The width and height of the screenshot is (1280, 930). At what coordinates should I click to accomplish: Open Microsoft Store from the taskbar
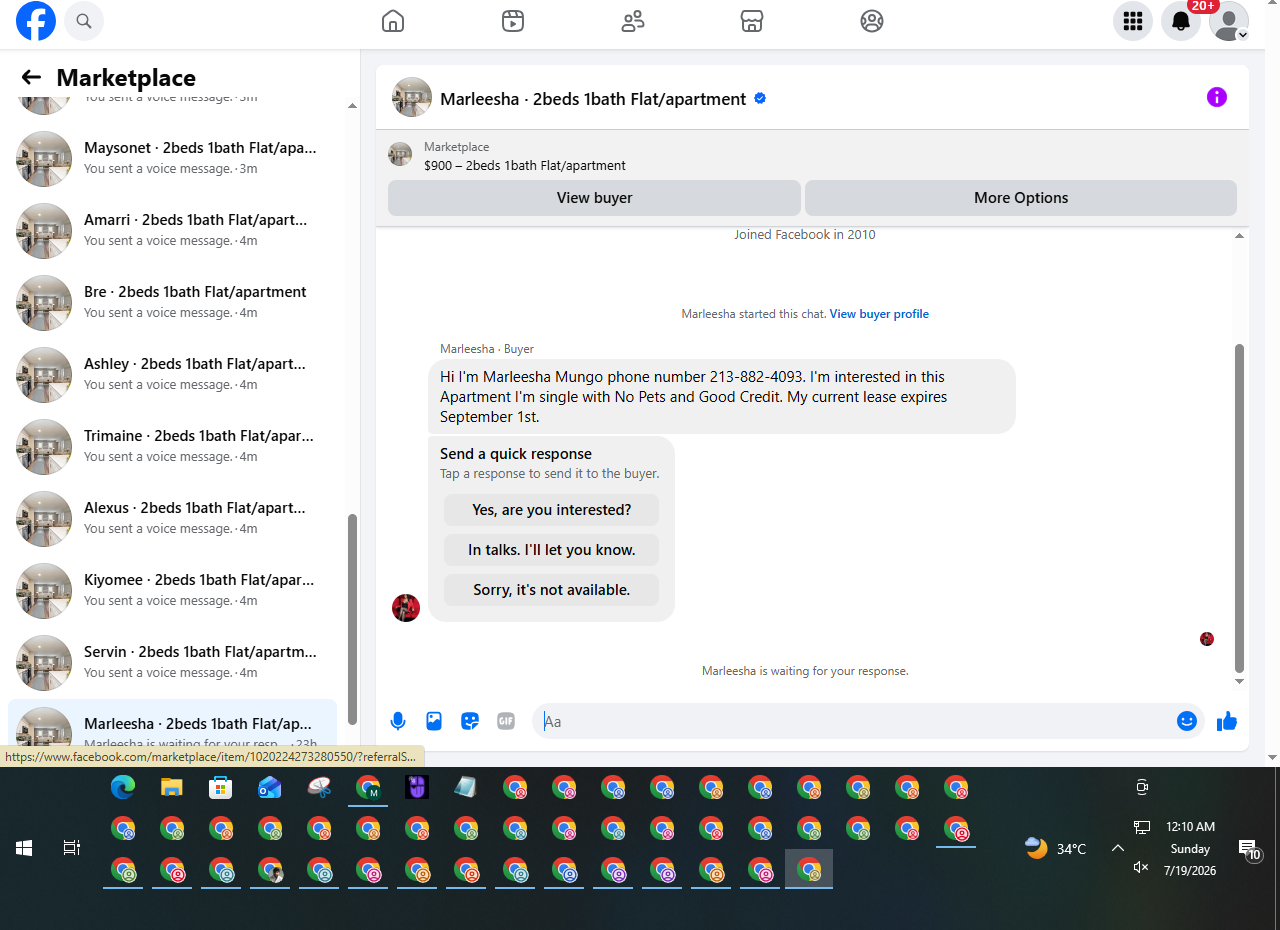click(221, 788)
